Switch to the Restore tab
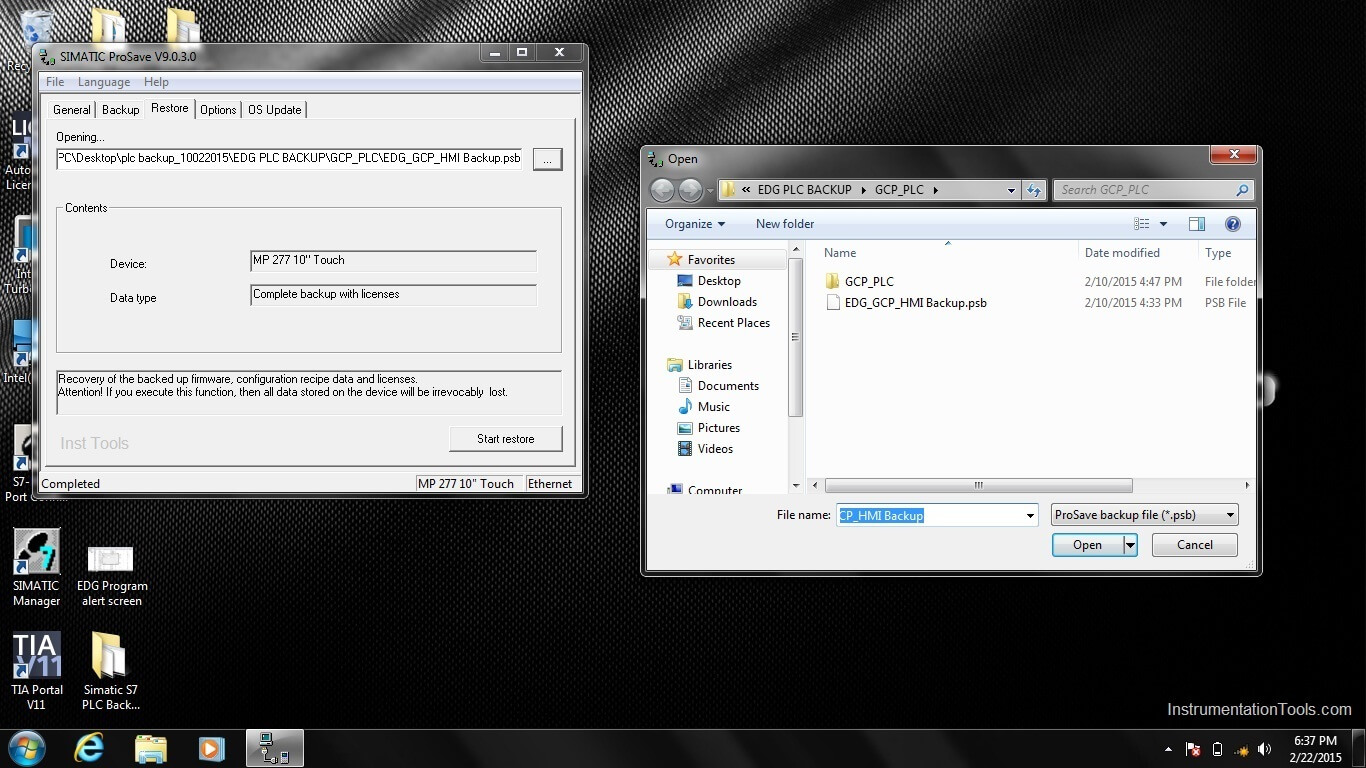The width and height of the screenshot is (1366, 768). (169, 108)
